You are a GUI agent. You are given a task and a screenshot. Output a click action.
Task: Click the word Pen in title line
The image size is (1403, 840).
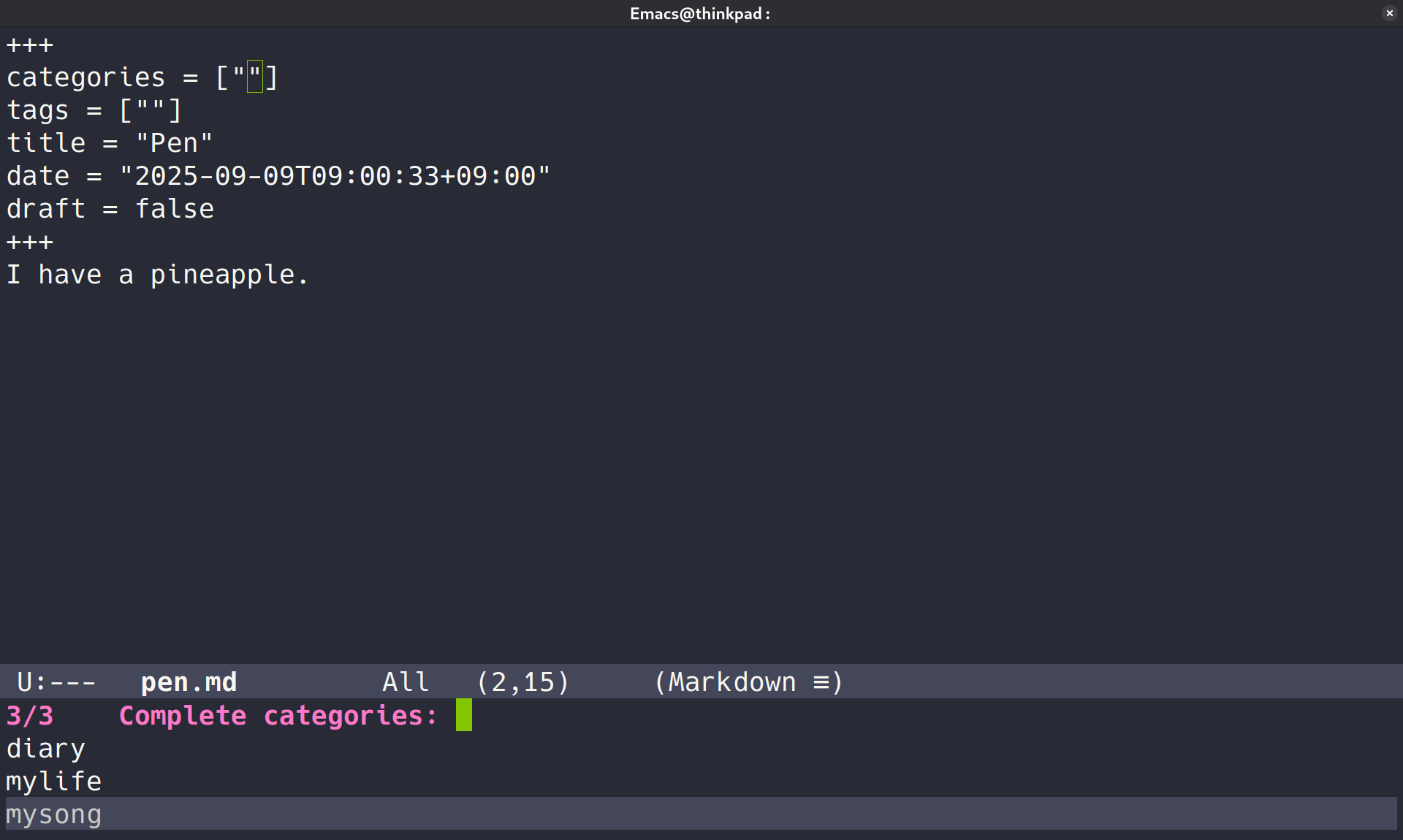pyautogui.click(x=174, y=143)
